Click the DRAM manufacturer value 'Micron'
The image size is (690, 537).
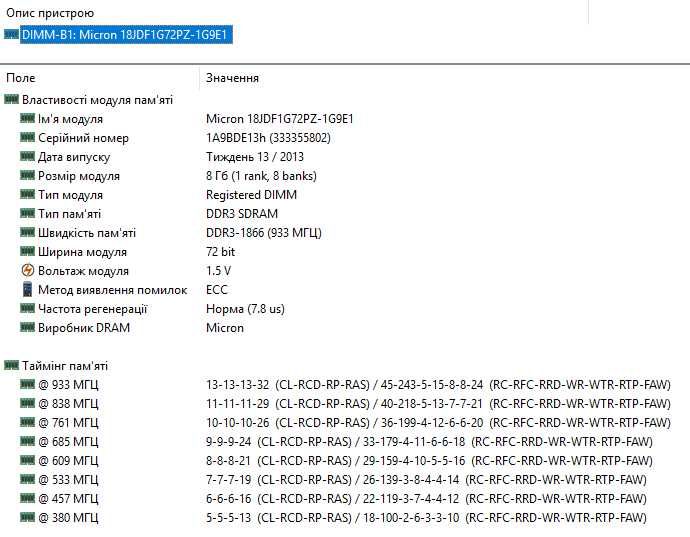tap(225, 328)
